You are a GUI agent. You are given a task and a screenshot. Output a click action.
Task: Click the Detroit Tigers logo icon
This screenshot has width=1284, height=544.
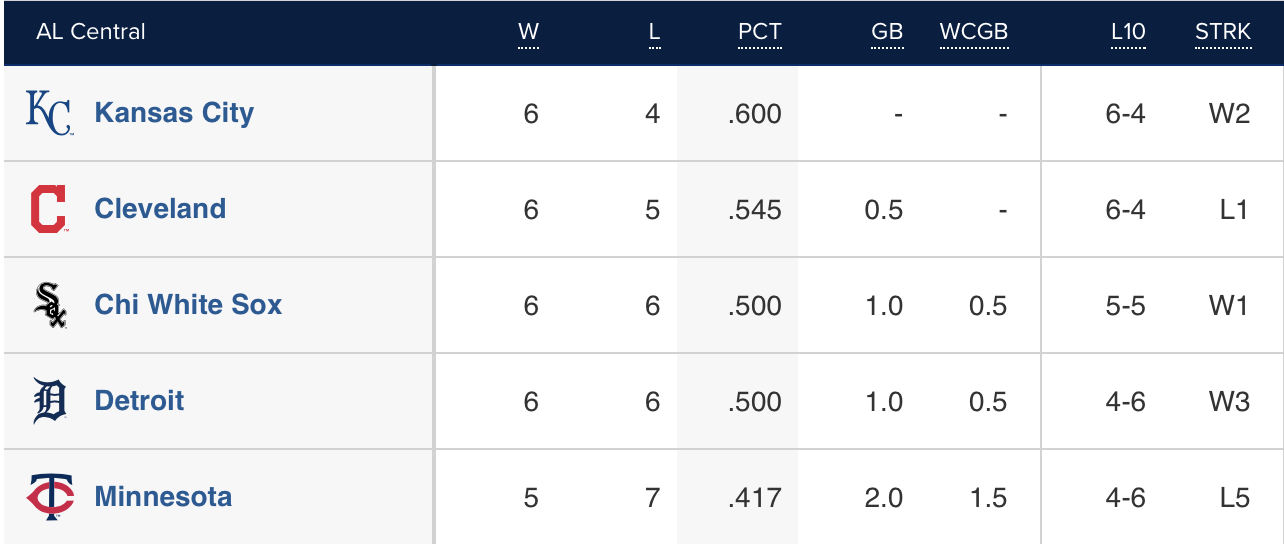pyautogui.click(x=49, y=401)
